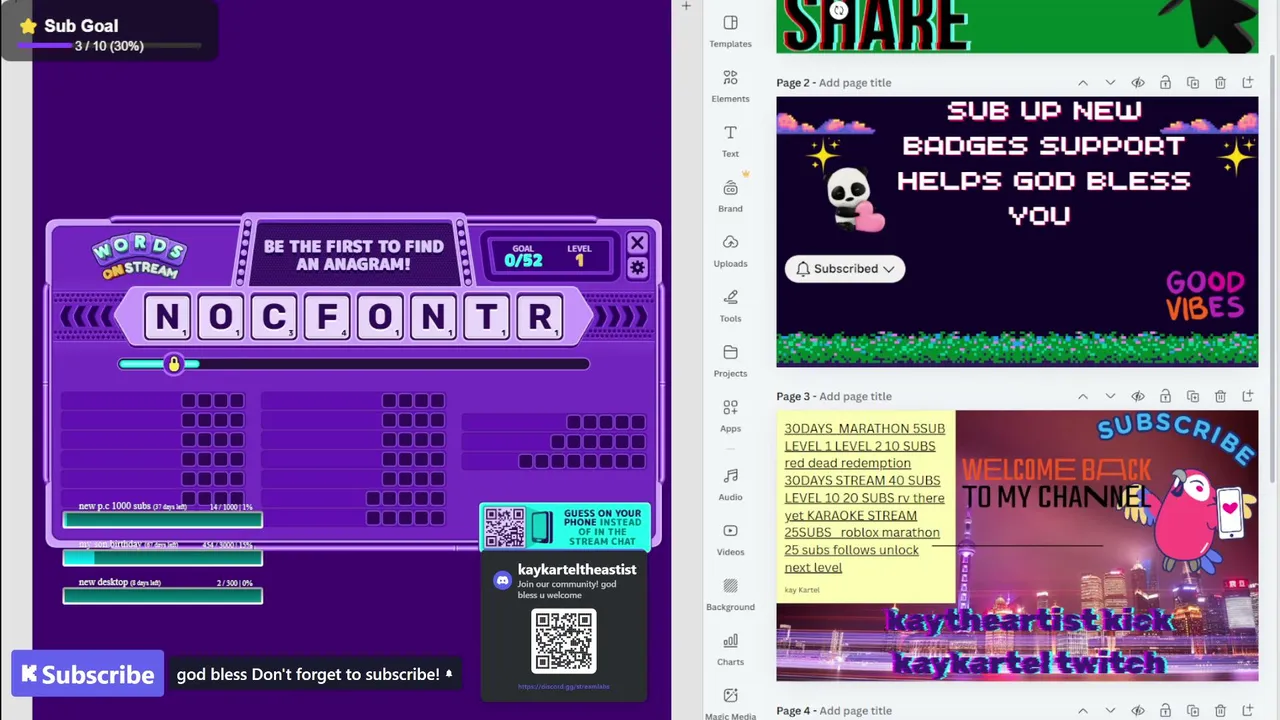Screen dimensions: 1280x720
Task: Select the Page 2 design thumbnail
Action: click(1017, 232)
